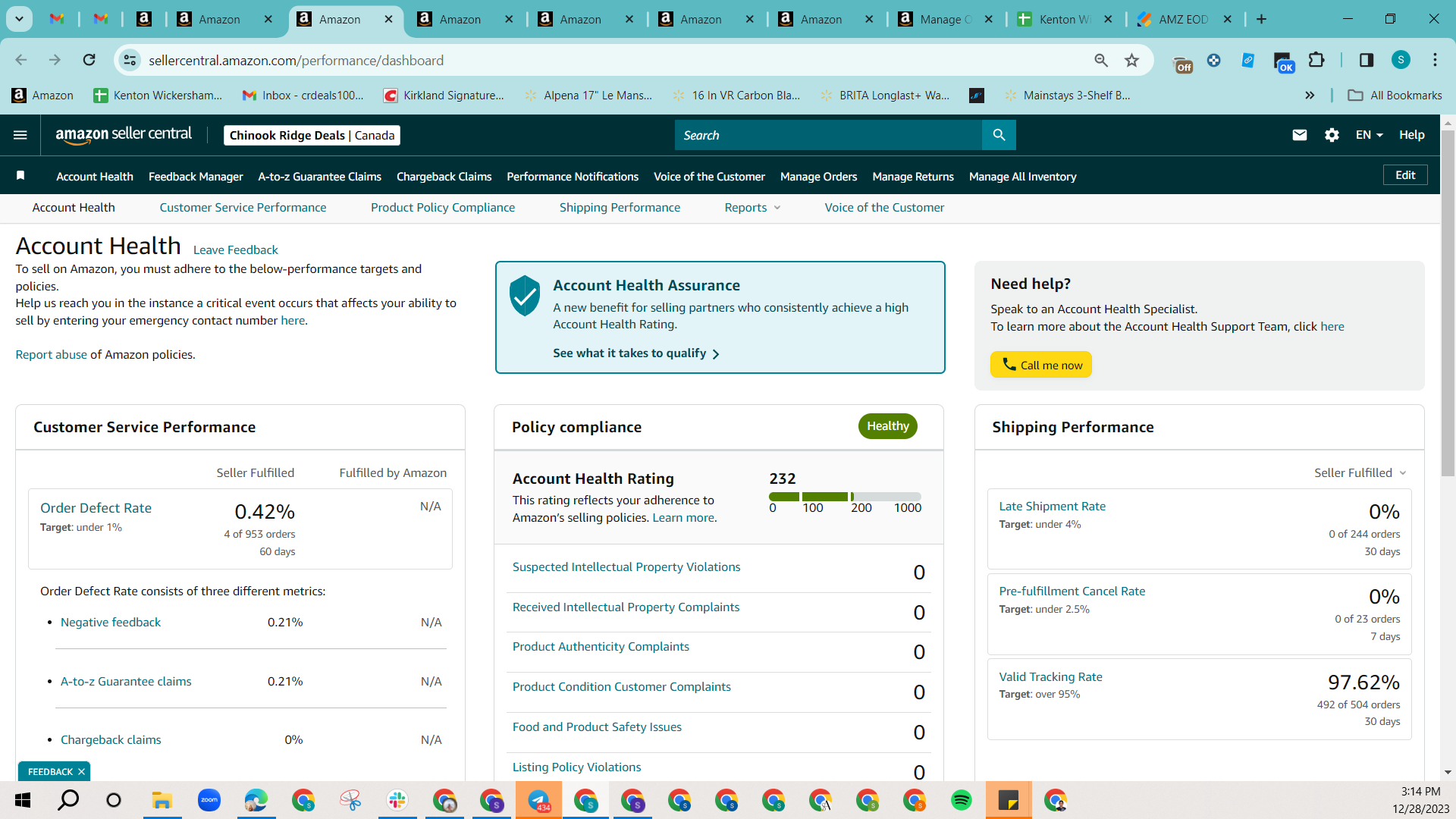Expand the Reports dropdown
This screenshot has height=819, width=1456.
click(x=752, y=208)
